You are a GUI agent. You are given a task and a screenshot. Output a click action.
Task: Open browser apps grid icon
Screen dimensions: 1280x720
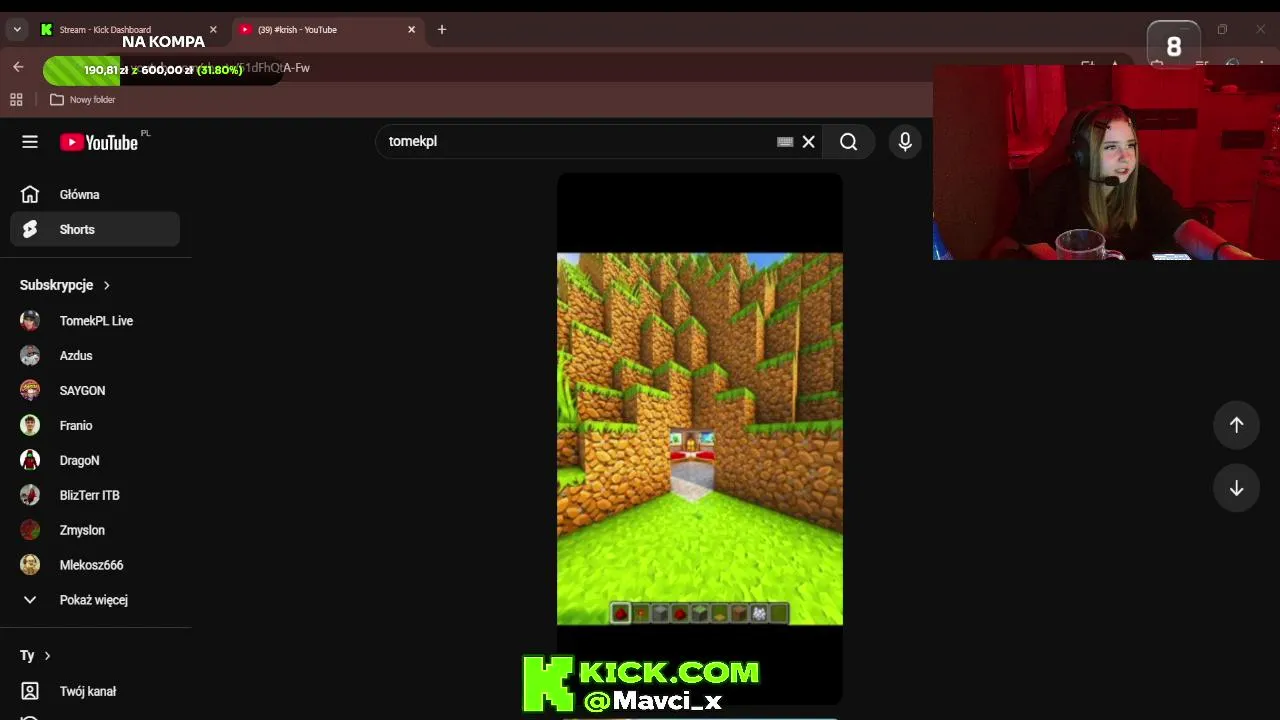point(16,99)
